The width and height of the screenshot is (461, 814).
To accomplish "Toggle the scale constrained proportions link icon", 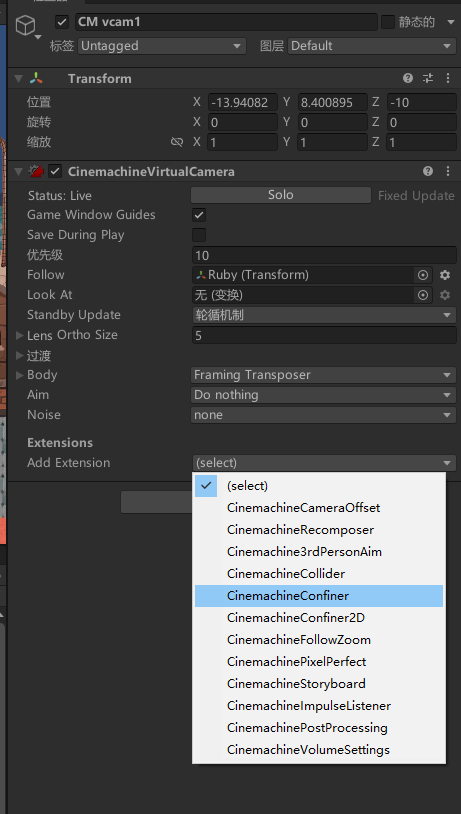I will coord(177,142).
